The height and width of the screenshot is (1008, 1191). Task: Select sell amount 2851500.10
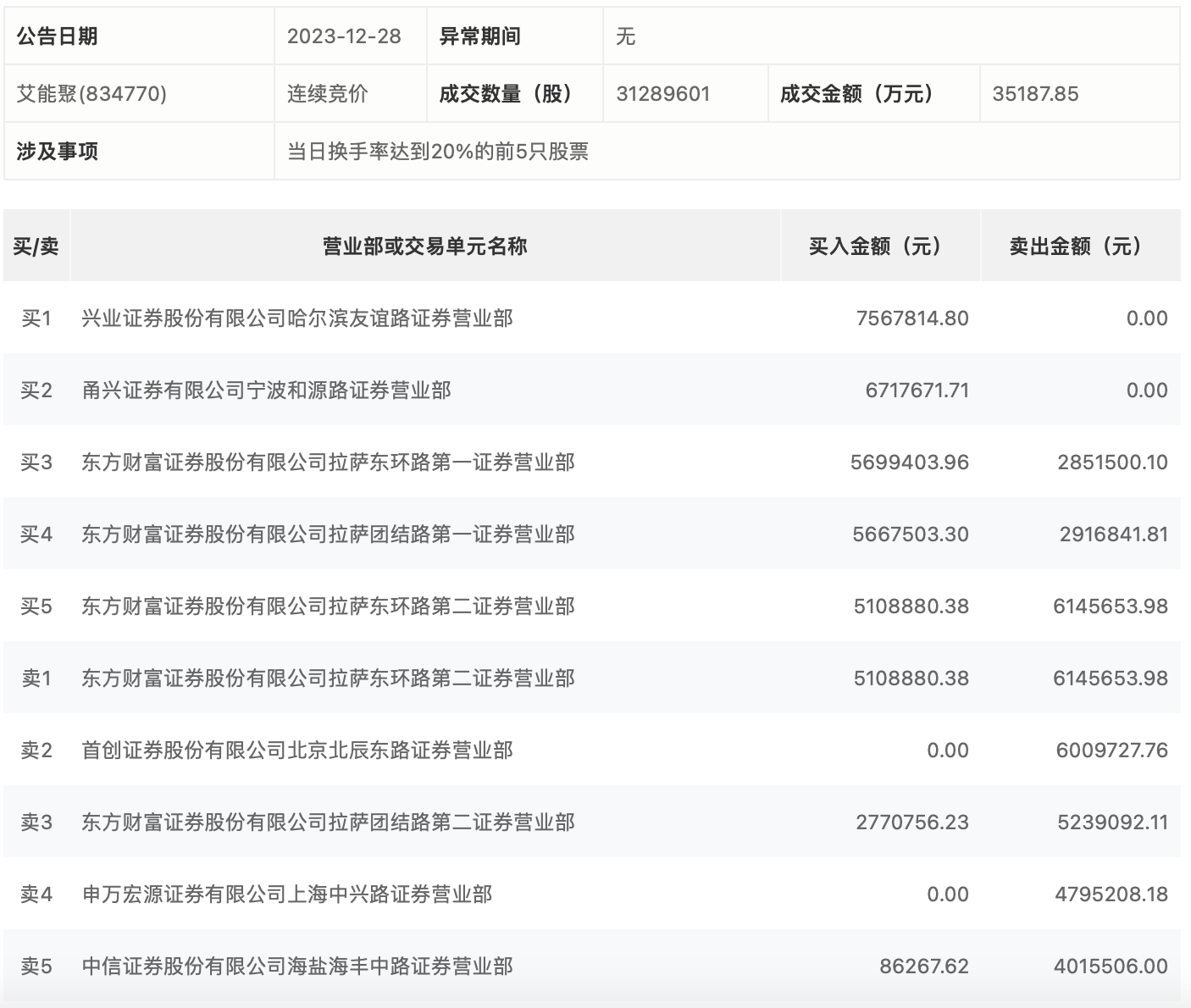tap(1112, 462)
